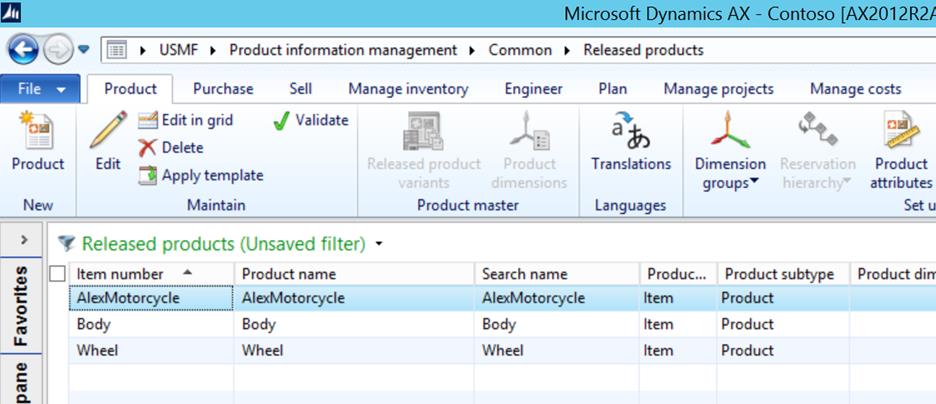The width and height of the screenshot is (936, 404).
Task: Click the red Delete icon
Action: tap(147, 148)
